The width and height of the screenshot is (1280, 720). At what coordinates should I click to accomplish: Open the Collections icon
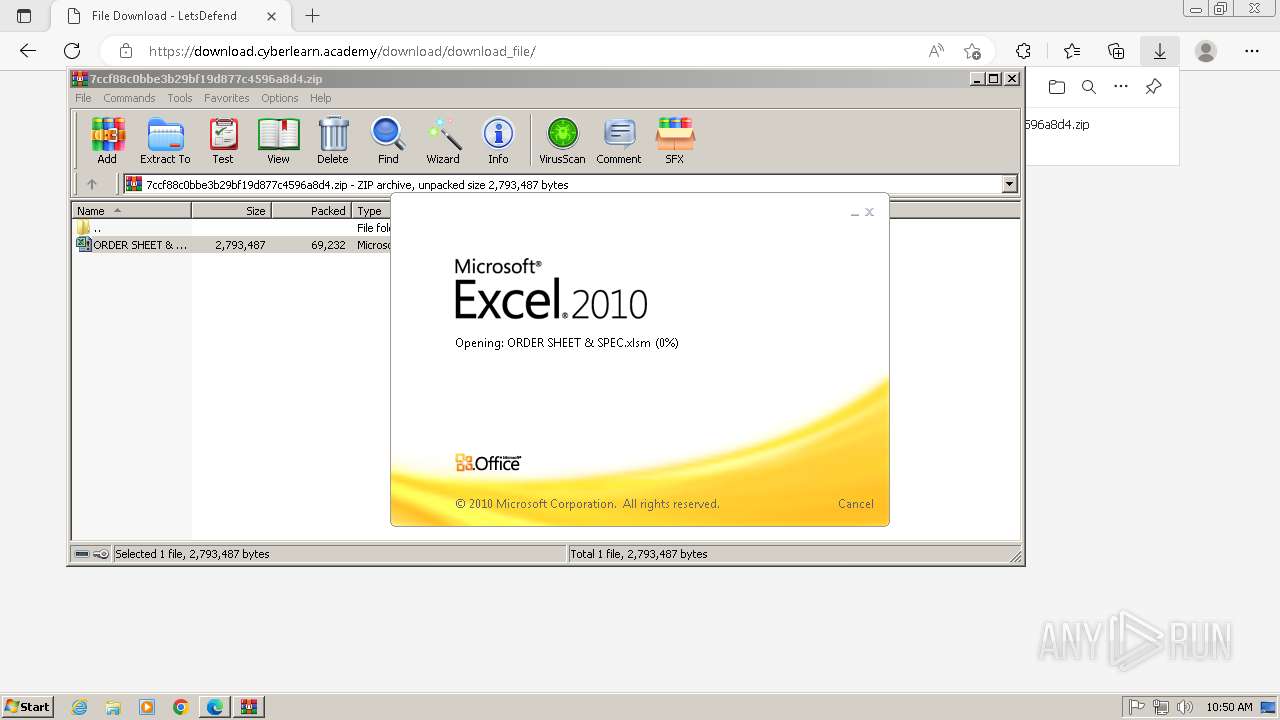click(x=1116, y=51)
